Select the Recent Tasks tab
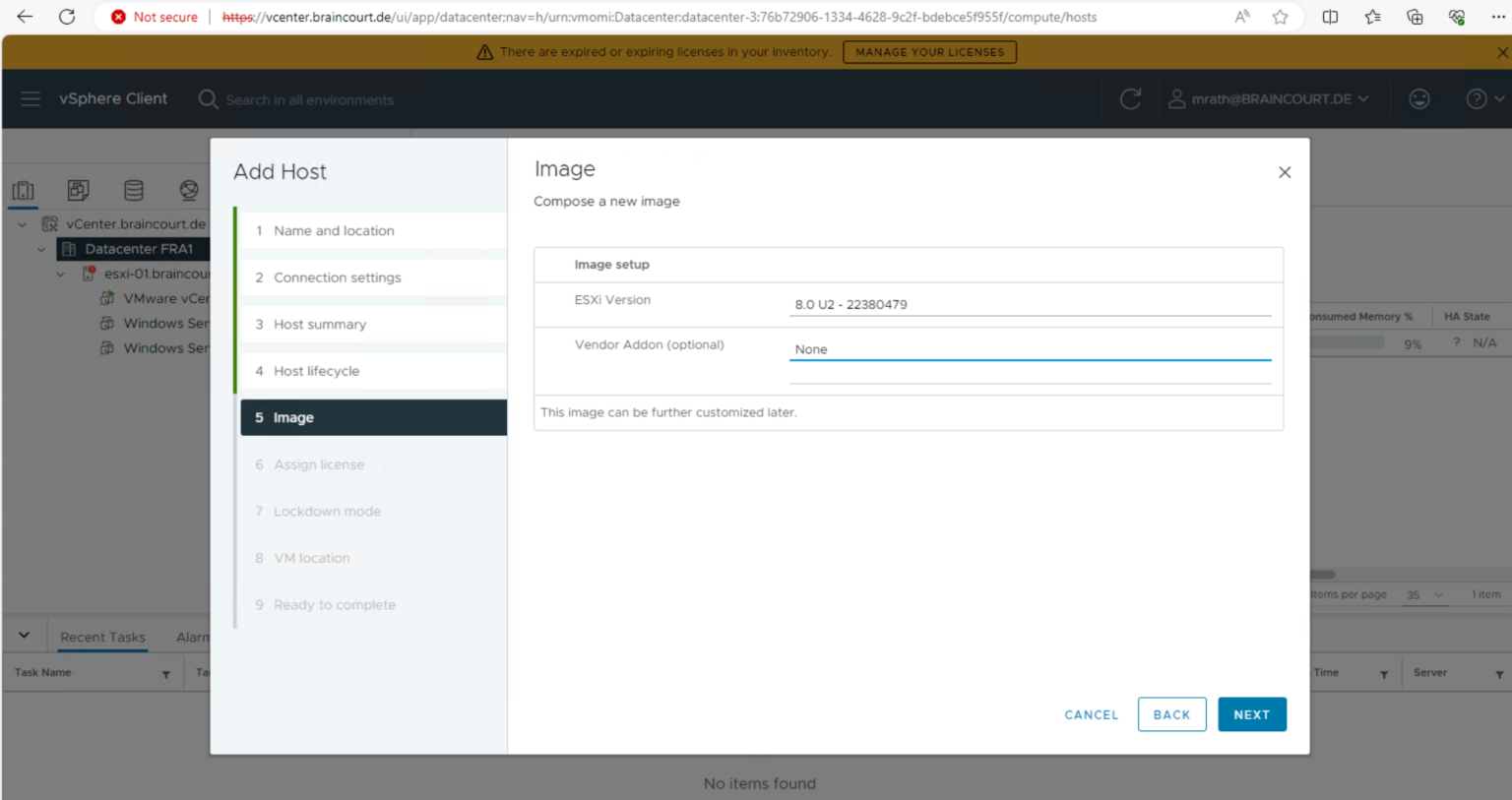 [101, 637]
